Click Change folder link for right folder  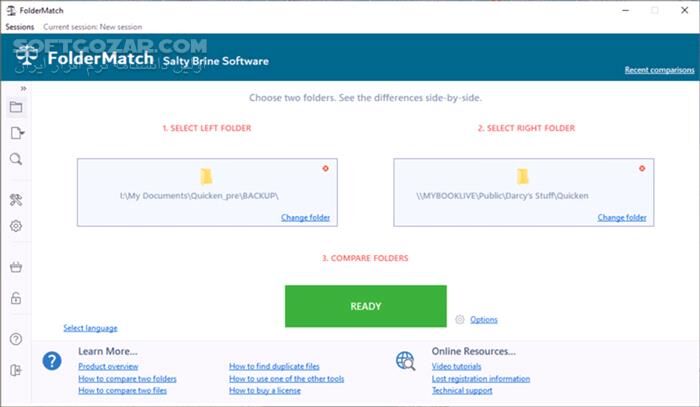[x=622, y=217]
